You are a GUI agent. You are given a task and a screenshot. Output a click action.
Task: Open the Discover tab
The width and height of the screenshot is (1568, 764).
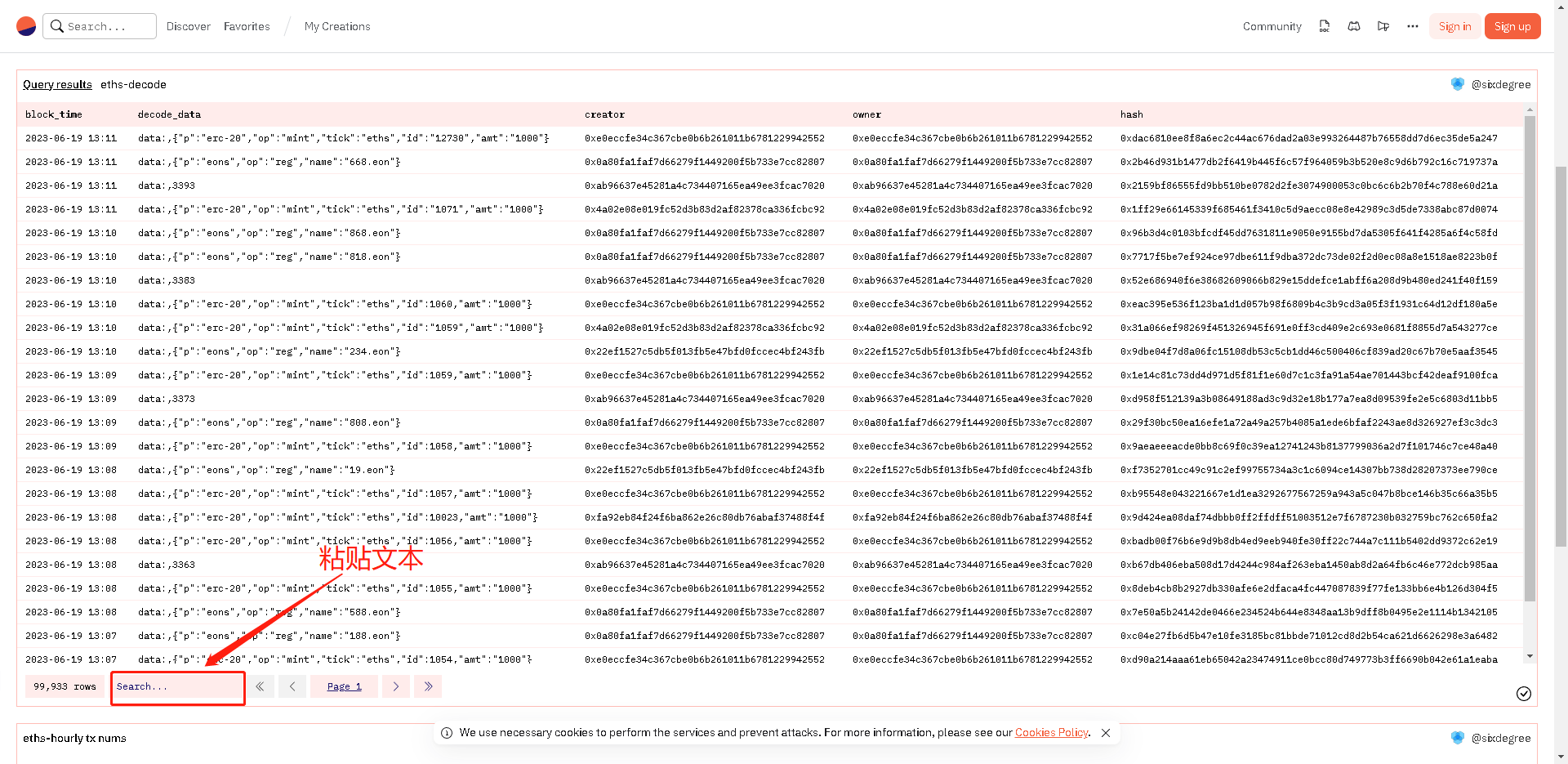pyautogui.click(x=188, y=26)
